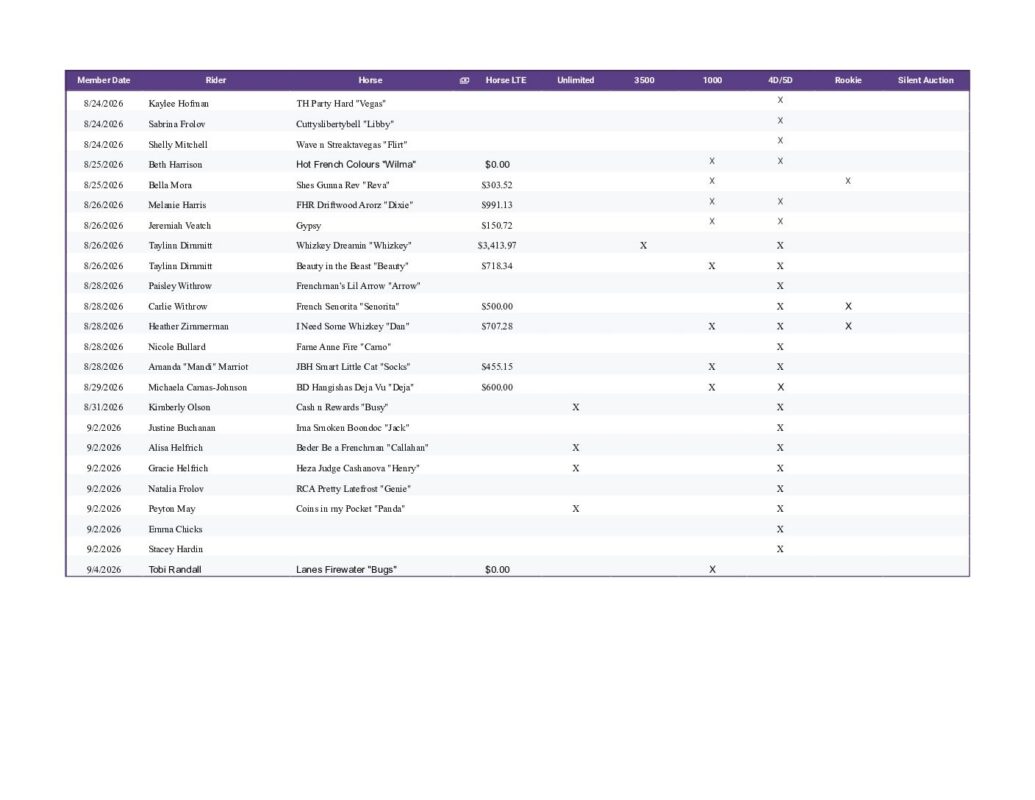1035x800 pixels.
Task: Click the Unlimited column header
Action: tap(576, 81)
